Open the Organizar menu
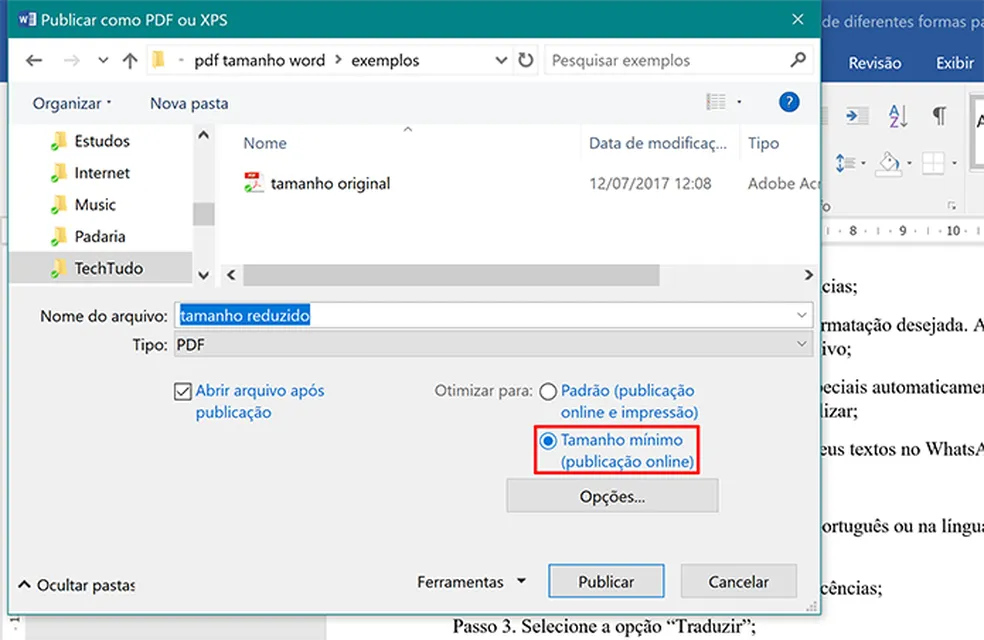The image size is (984, 640). pos(72,103)
